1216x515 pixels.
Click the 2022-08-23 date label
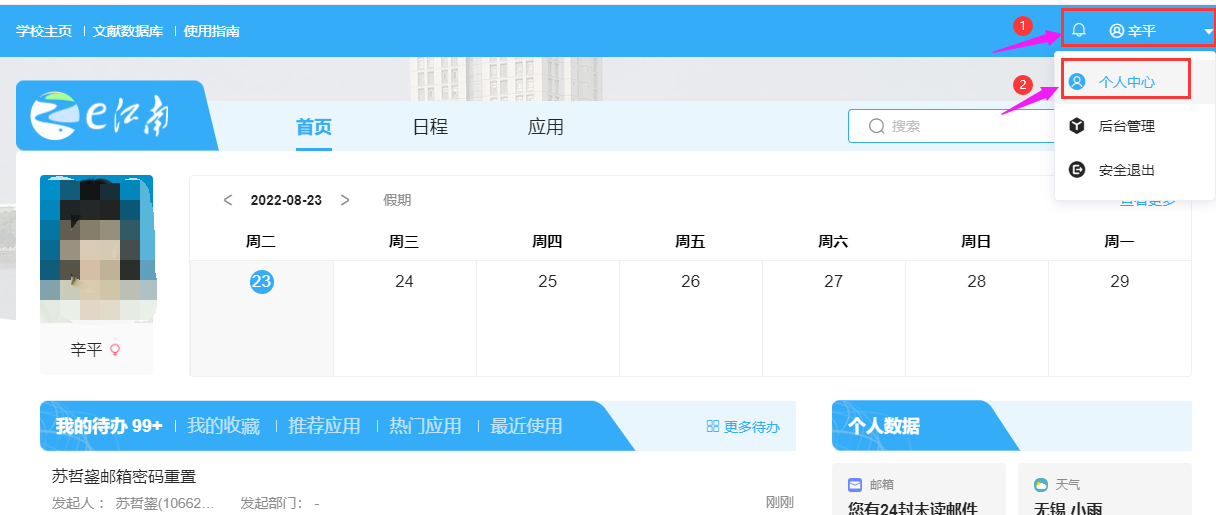tap(286, 200)
